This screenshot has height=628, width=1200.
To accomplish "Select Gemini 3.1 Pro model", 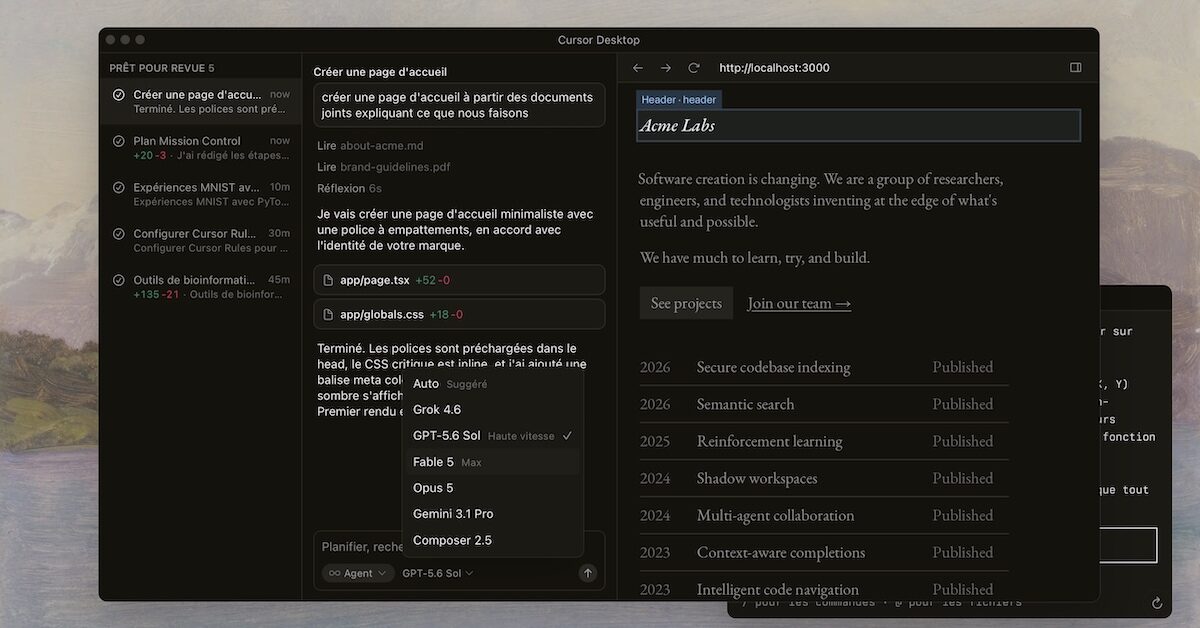I will point(493,514).
